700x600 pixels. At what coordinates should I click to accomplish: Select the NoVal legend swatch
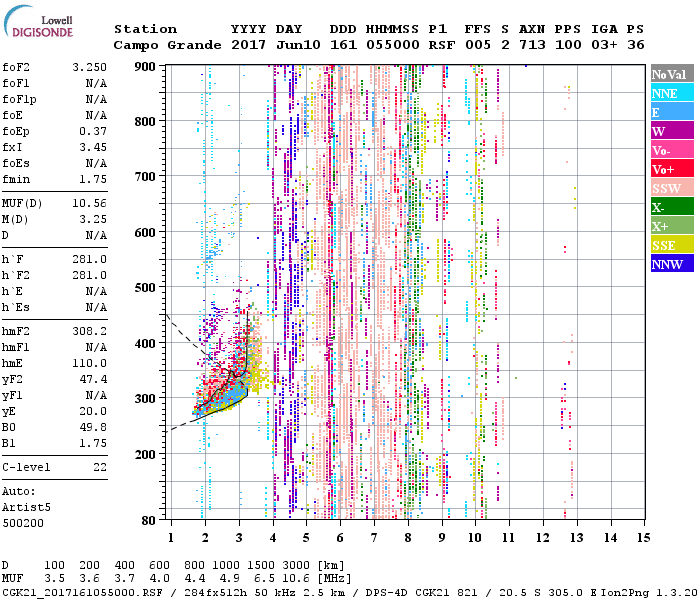tap(671, 74)
